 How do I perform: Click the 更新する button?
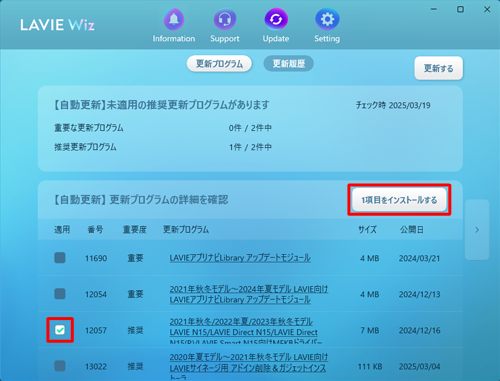point(438,68)
